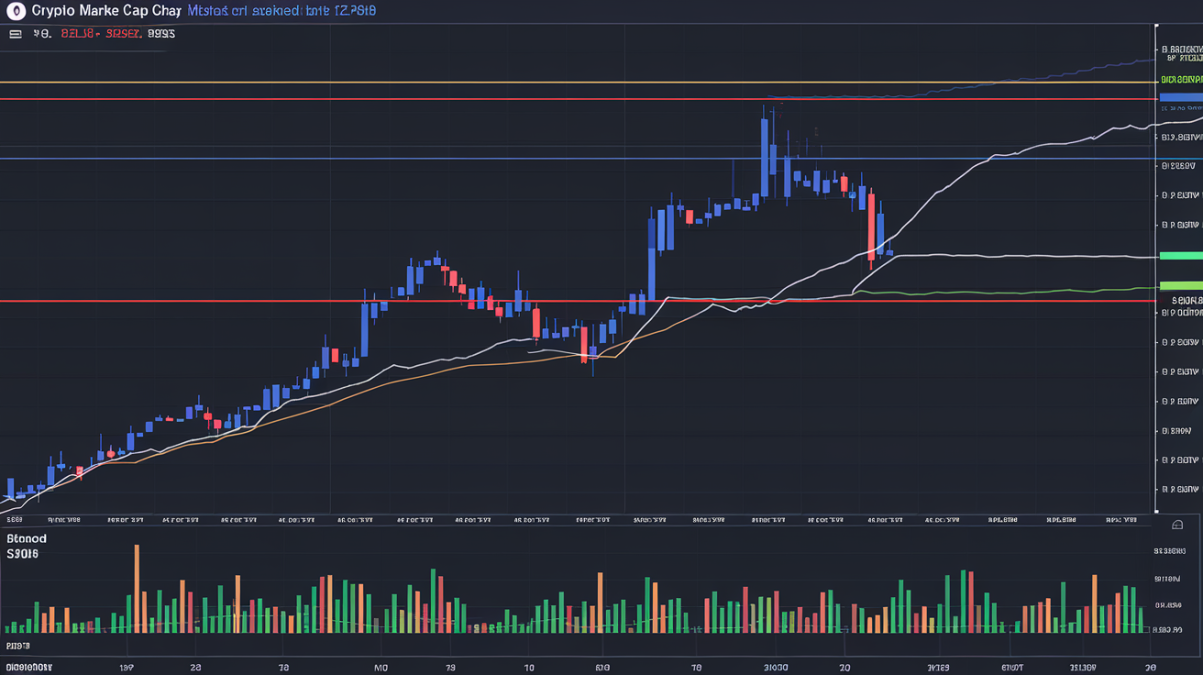Click the small lock icon at chart corner

pyautogui.click(x=1177, y=525)
